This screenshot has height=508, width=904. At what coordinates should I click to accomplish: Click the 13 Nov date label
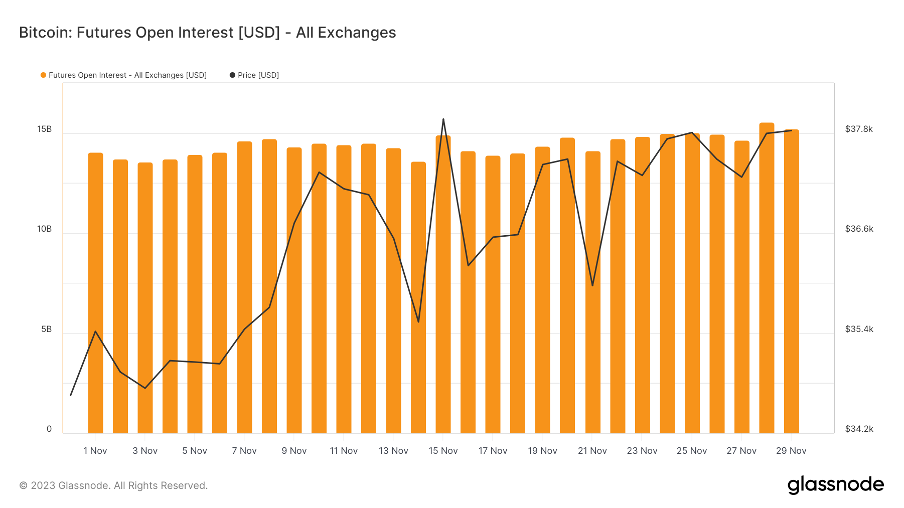pos(394,451)
